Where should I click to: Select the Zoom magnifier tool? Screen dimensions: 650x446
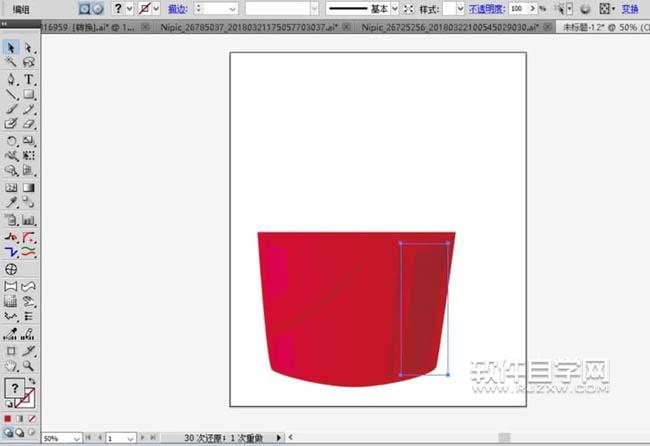[x=28, y=366]
